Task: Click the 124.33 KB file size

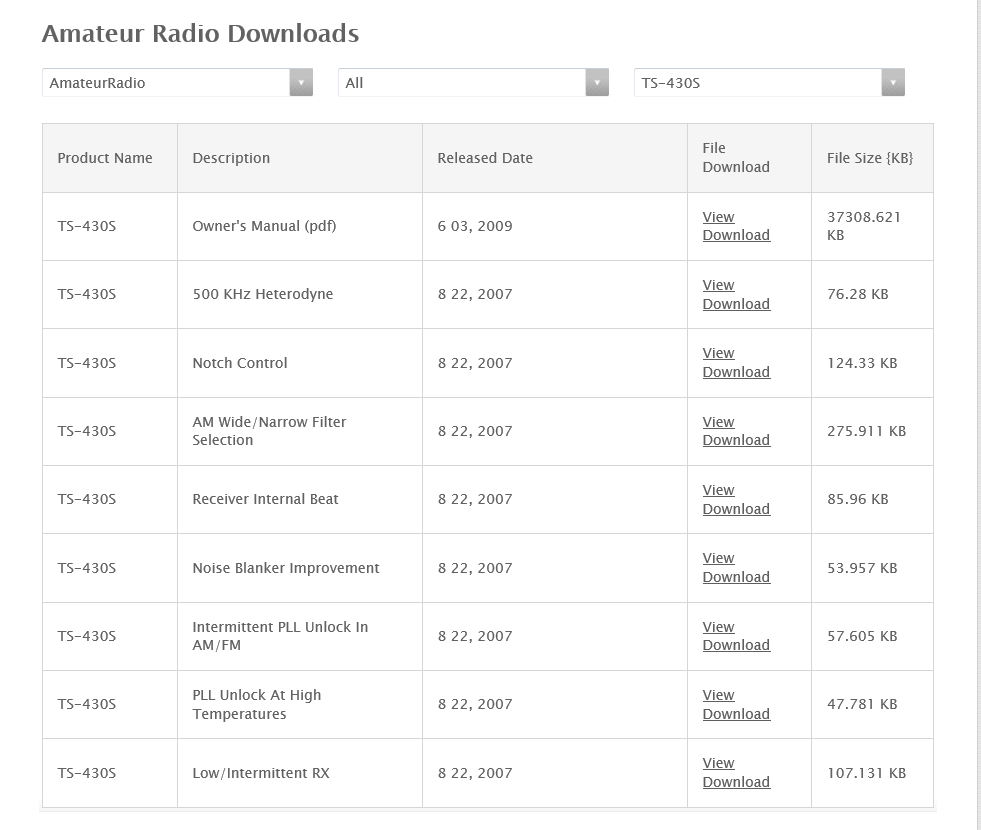Action: 862,363
